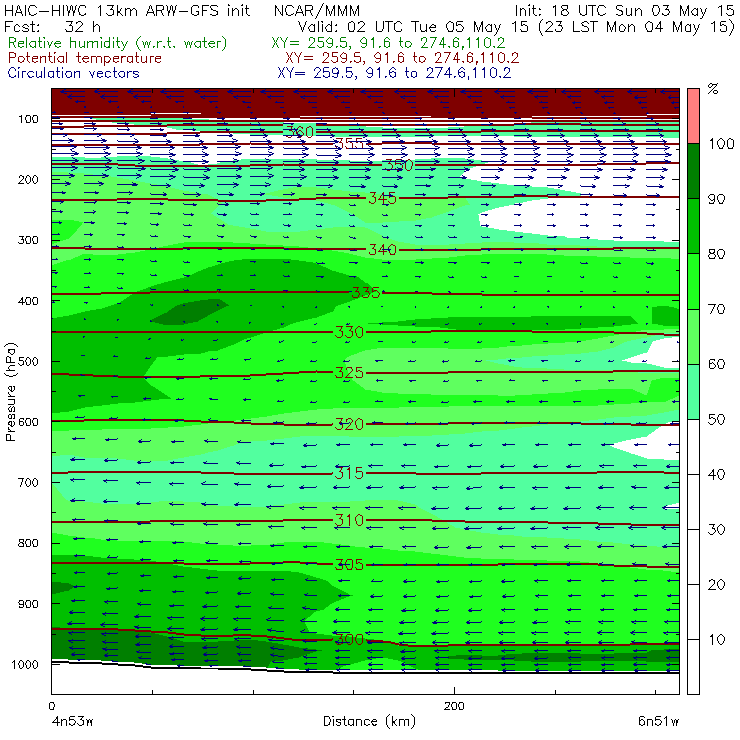Click the 90 colorbar value label
This screenshot has width=740, height=740.
pyautogui.click(x=716, y=199)
